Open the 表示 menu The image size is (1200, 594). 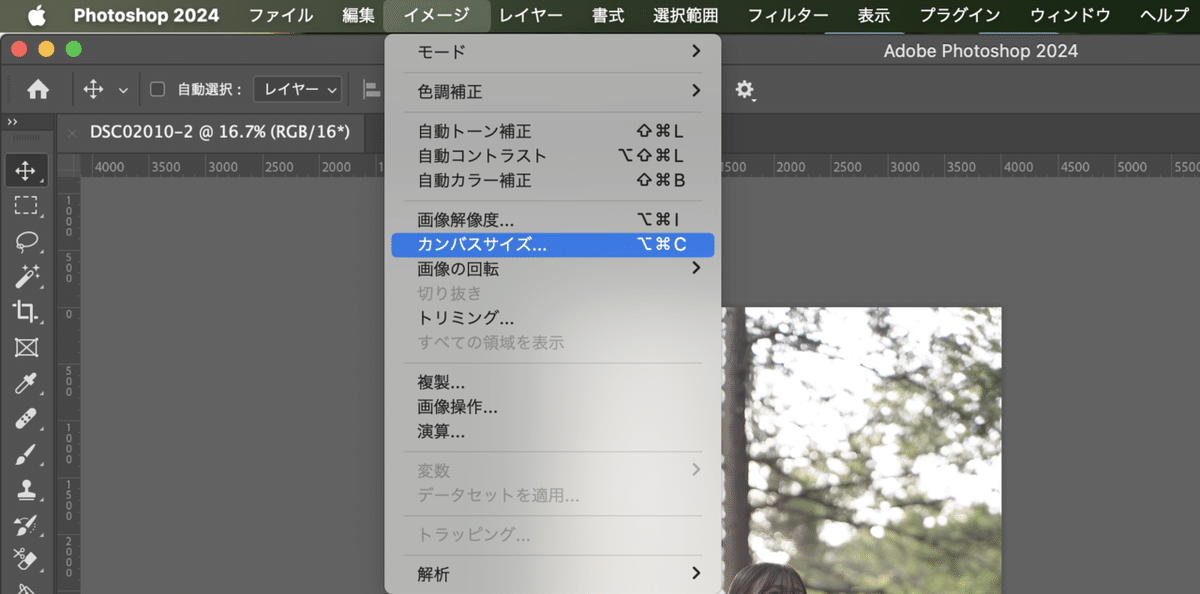tap(874, 15)
